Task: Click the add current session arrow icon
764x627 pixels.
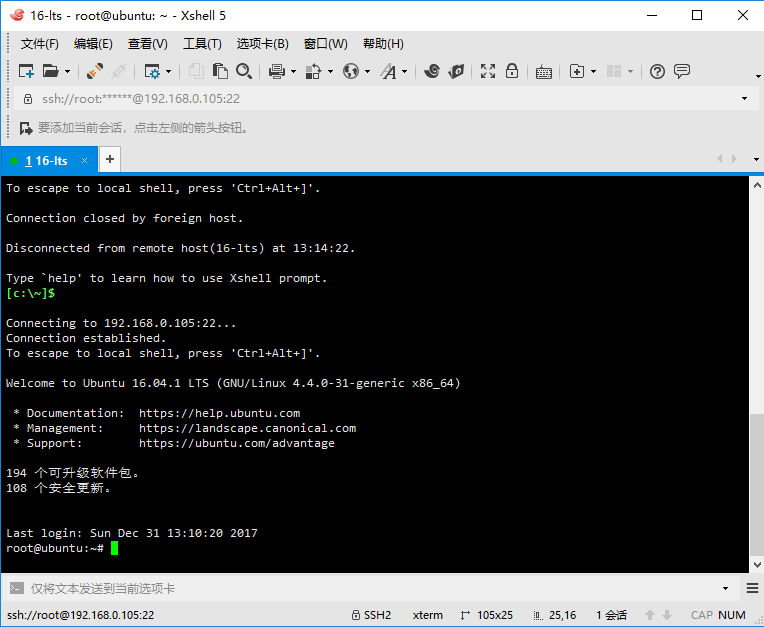Action: tap(26, 128)
